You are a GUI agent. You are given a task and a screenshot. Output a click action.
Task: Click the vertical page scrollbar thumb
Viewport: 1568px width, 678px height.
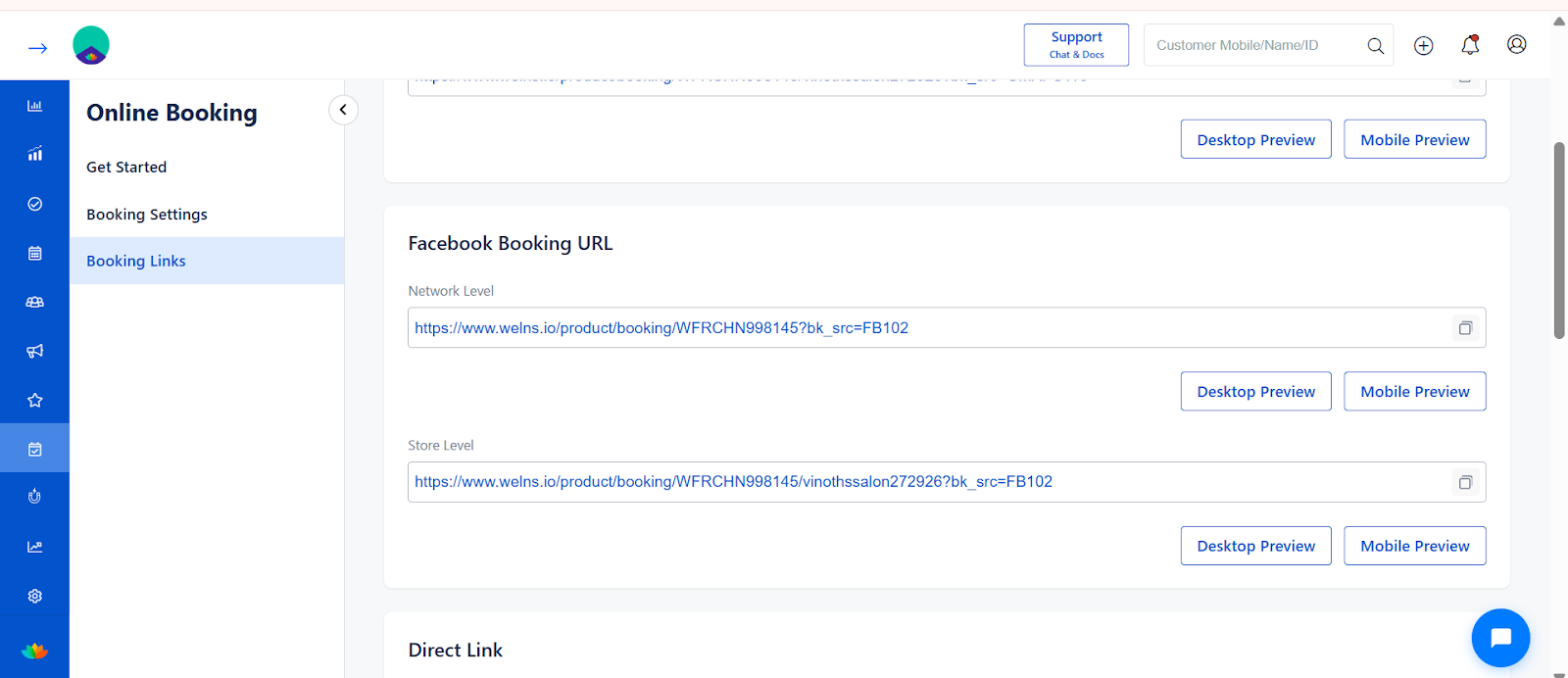pyautogui.click(x=1559, y=241)
